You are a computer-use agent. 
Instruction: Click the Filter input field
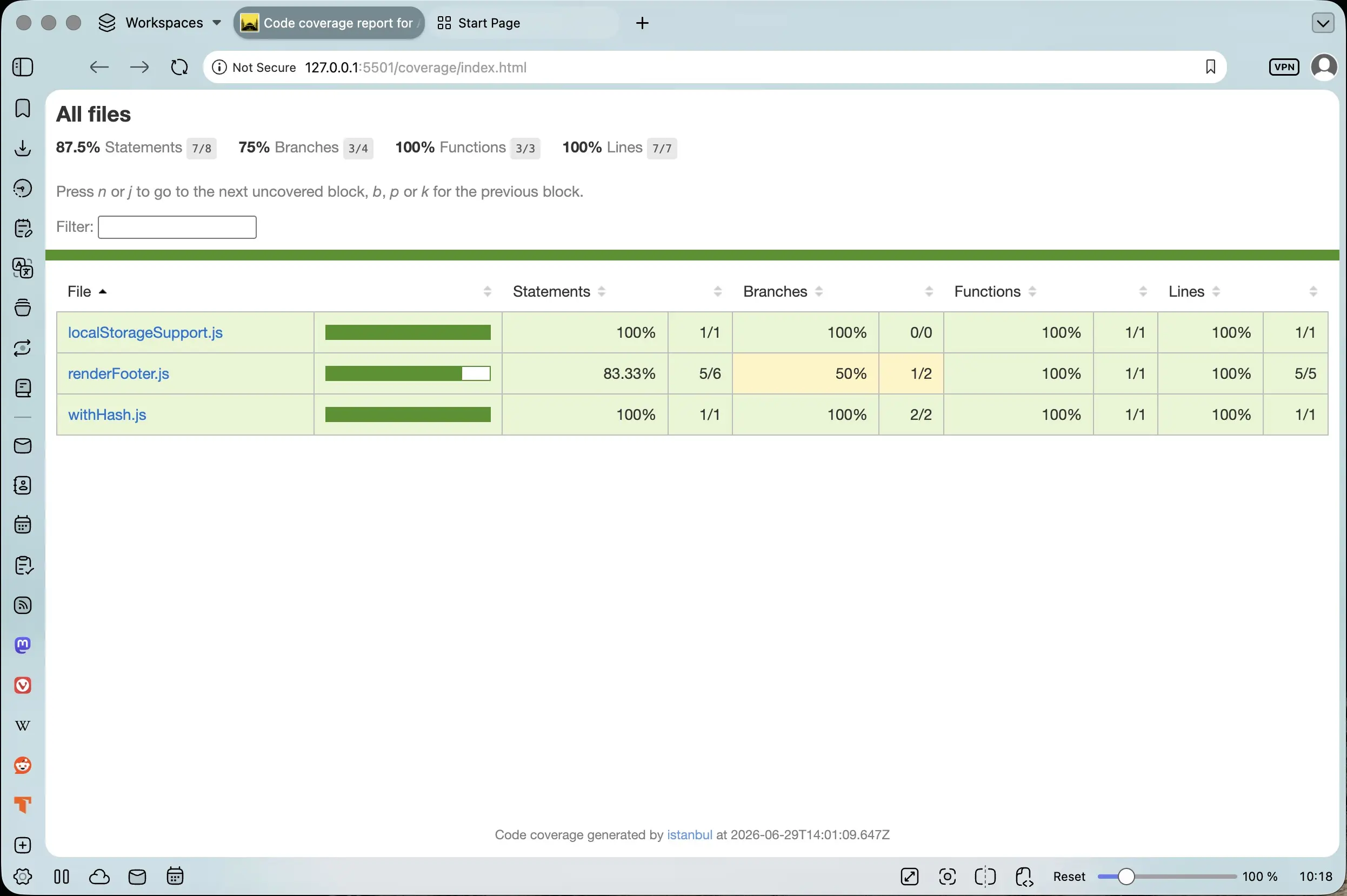pyautogui.click(x=177, y=227)
